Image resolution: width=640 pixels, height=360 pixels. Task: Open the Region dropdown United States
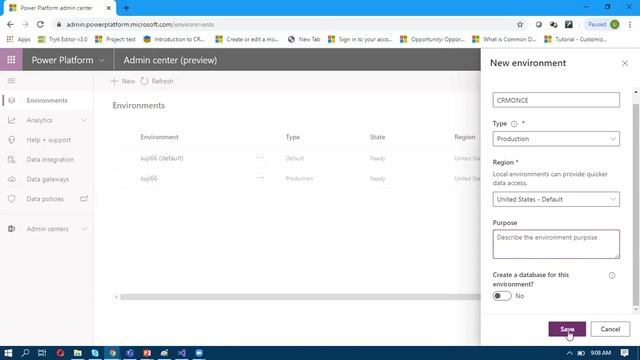coord(556,199)
